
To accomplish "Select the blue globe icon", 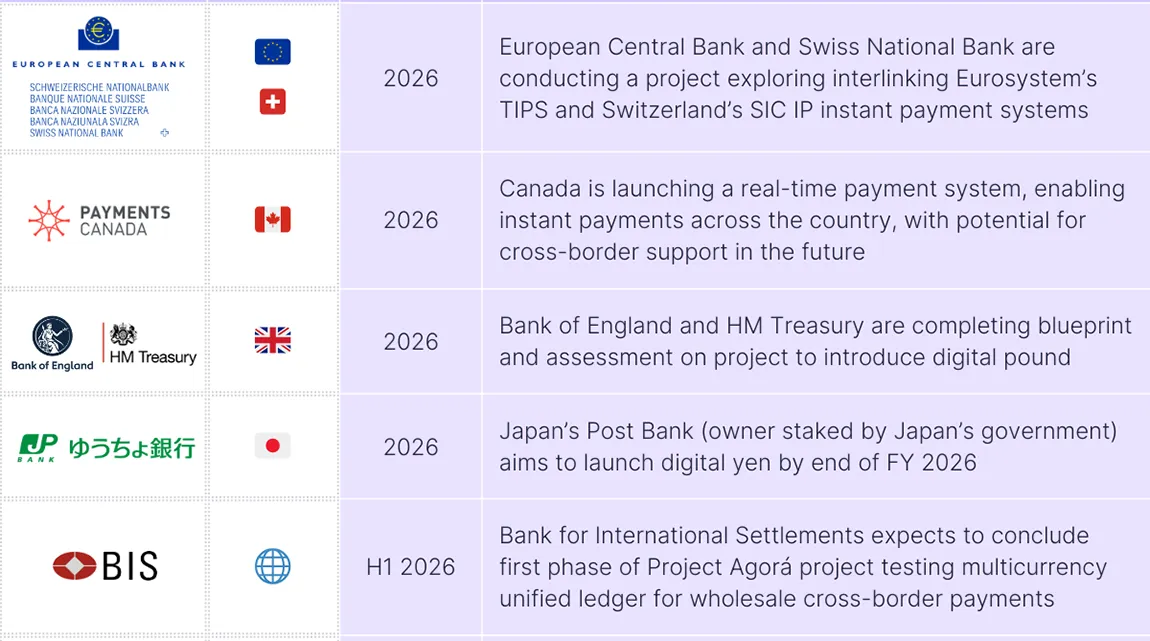I will coord(272,567).
